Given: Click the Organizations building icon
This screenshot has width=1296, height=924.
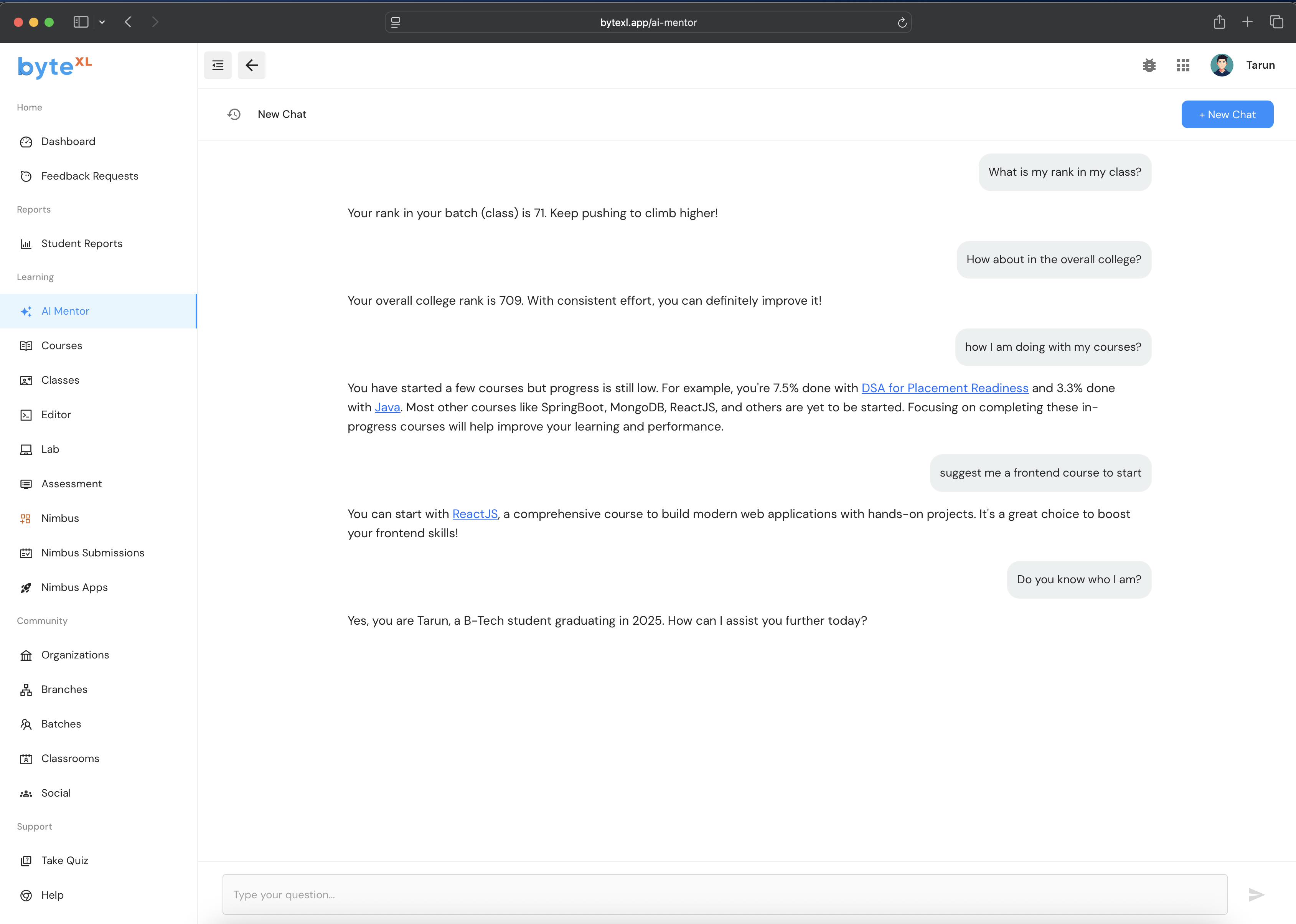Looking at the screenshot, I should pos(26,655).
